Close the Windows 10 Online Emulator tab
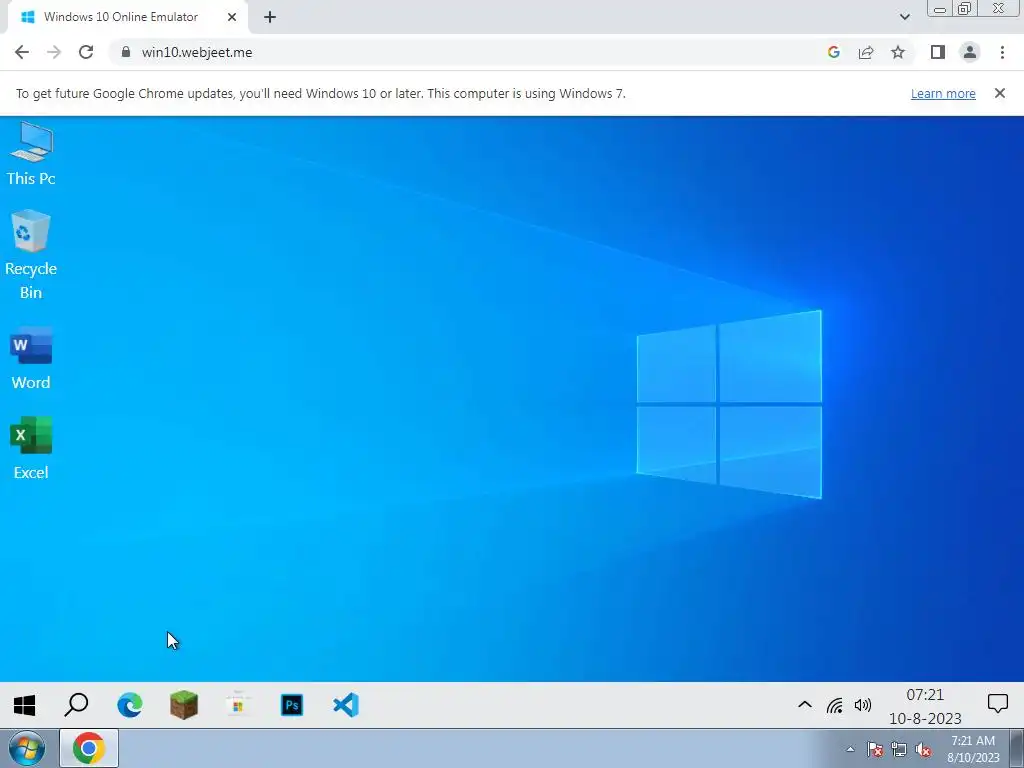The width and height of the screenshot is (1024, 768). [x=232, y=17]
